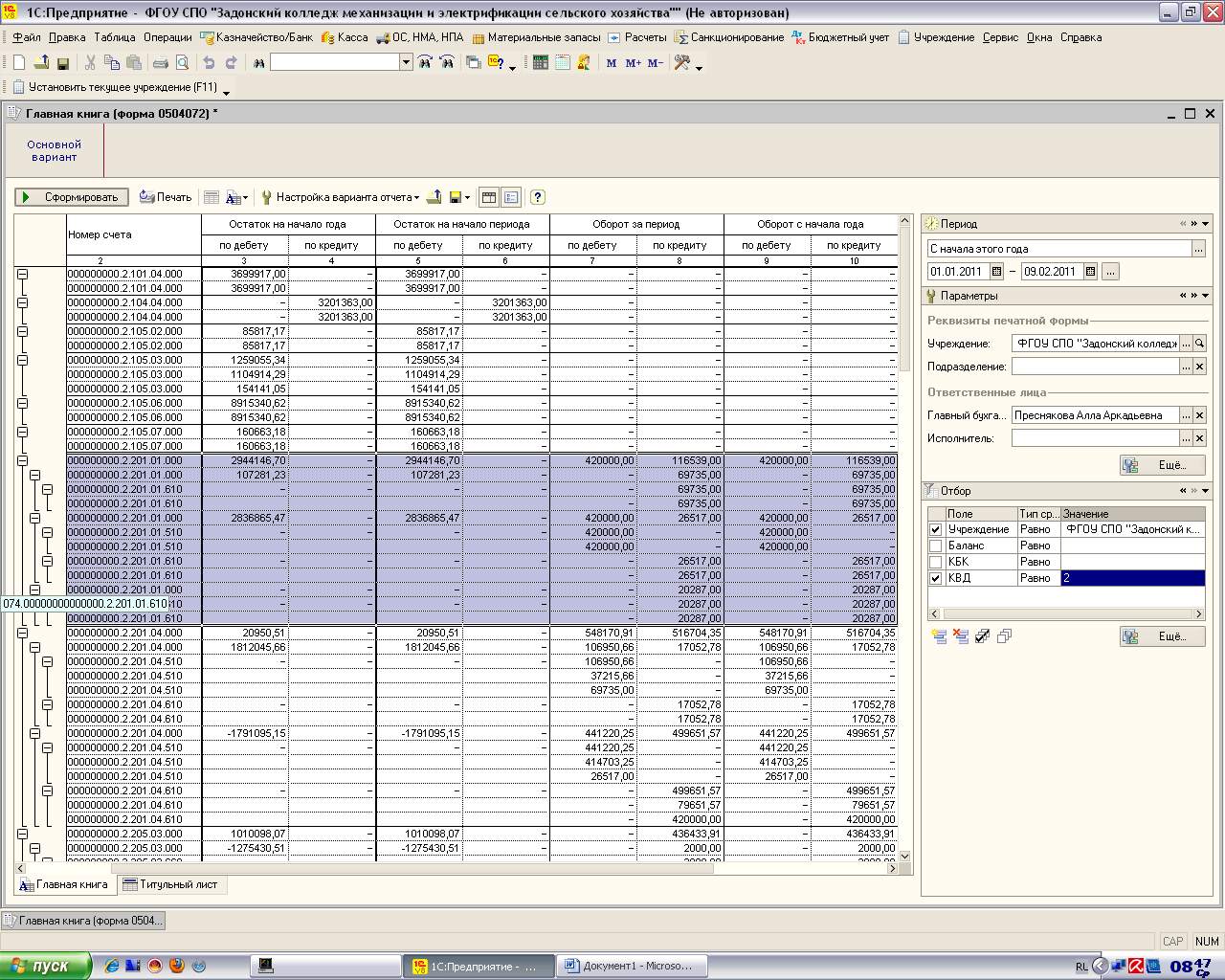Click the calculator icon in toolbar
This screenshot has height=980, width=1225.
(540, 63)
